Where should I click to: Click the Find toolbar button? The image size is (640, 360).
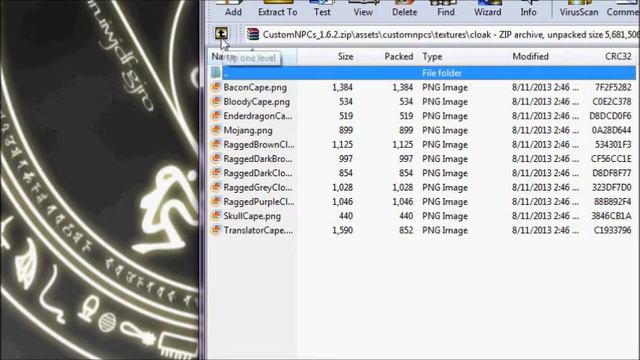(x=446, y=9)
